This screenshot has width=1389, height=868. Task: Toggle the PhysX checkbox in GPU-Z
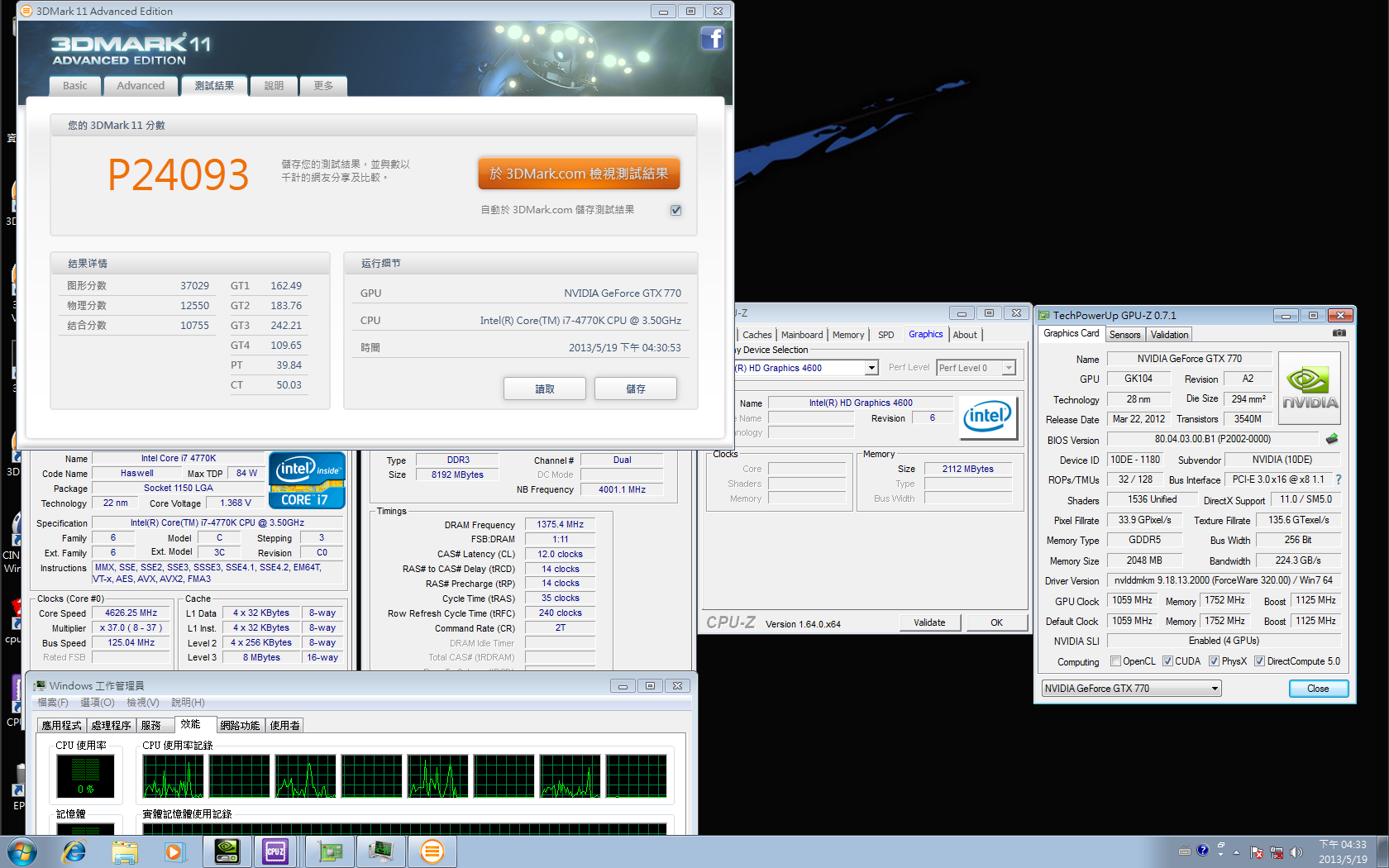1214,661
